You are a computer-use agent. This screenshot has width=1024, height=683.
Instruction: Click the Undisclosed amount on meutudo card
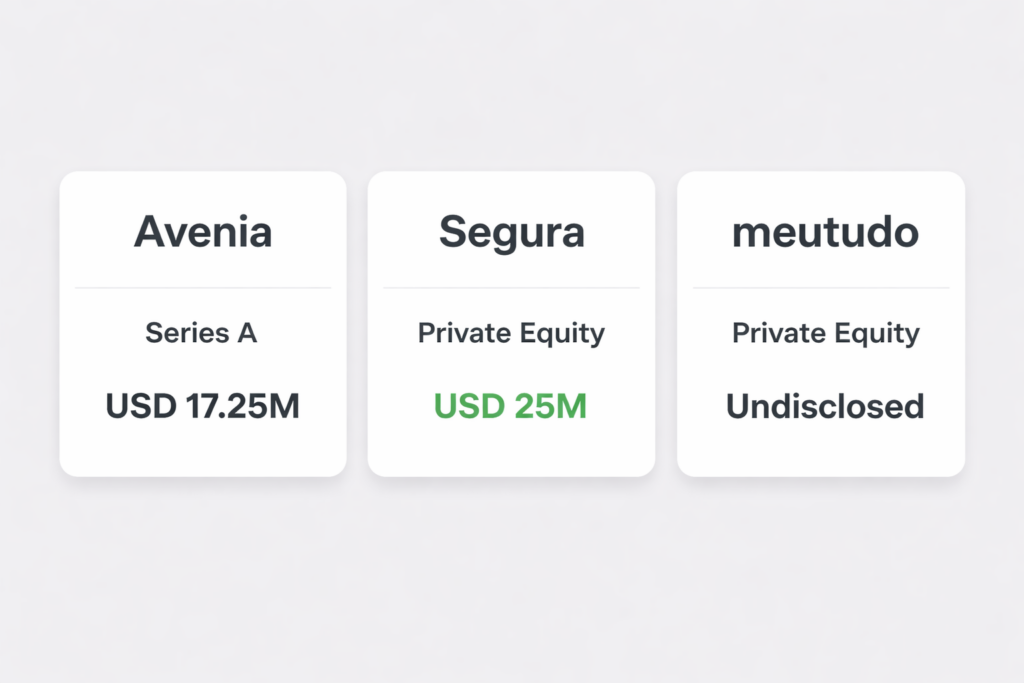pos(825,407)
